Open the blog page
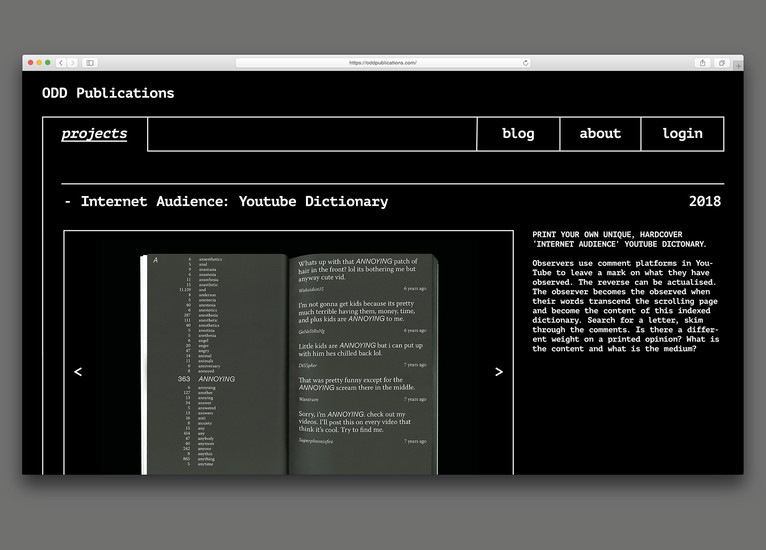 point(517,134)
